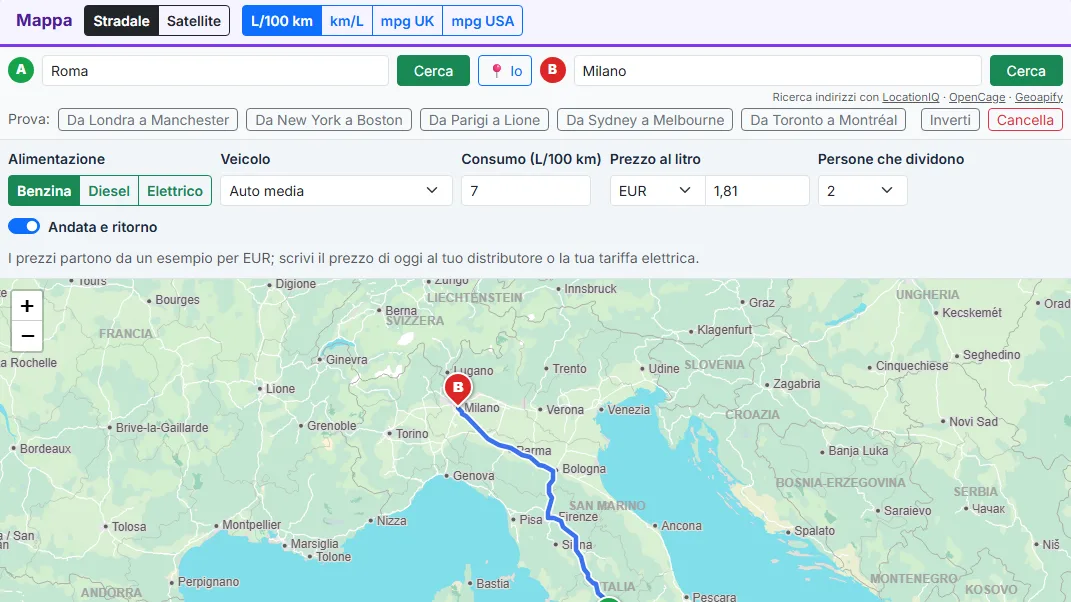Open the Veicolo dropdown showing Auto media
This screenshot has width=1071, height=602.
[336, 191]
